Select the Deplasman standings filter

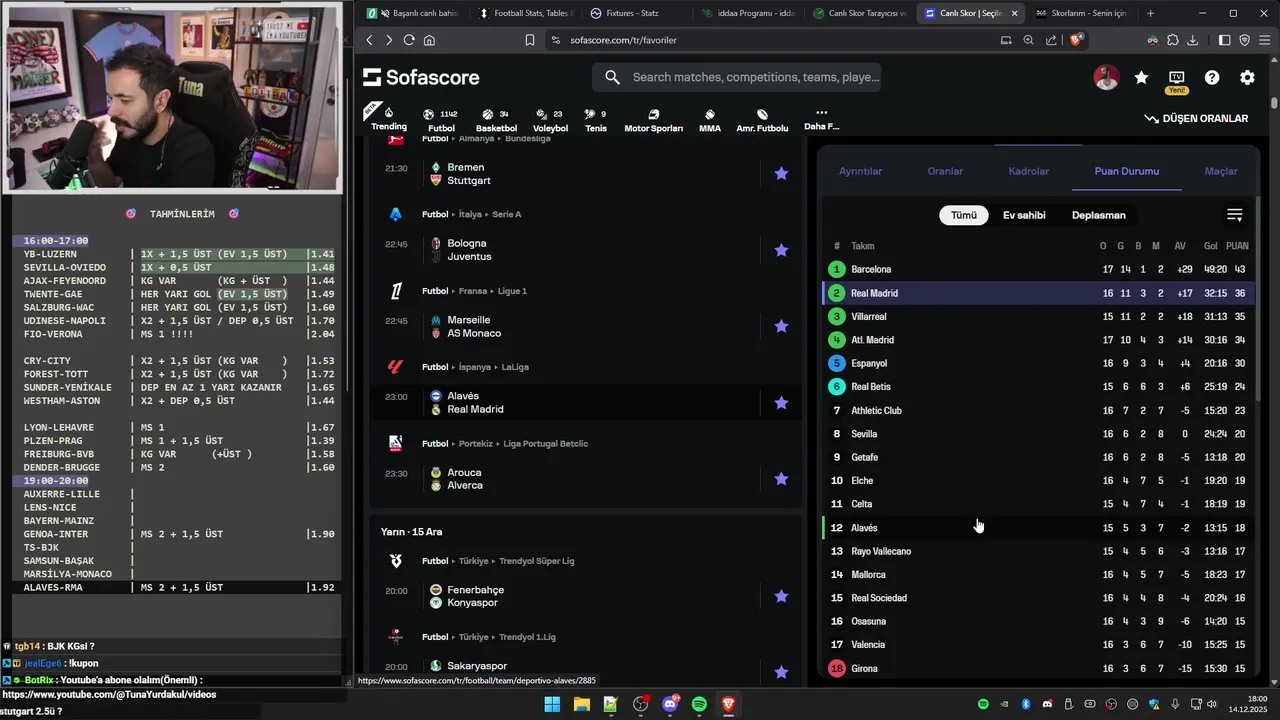click(1098, 215)
